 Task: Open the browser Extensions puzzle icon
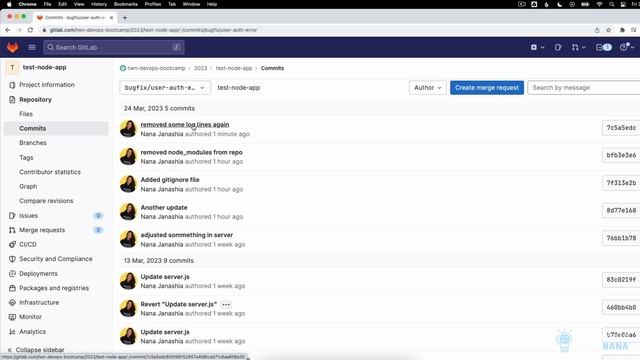click(622, 30)
